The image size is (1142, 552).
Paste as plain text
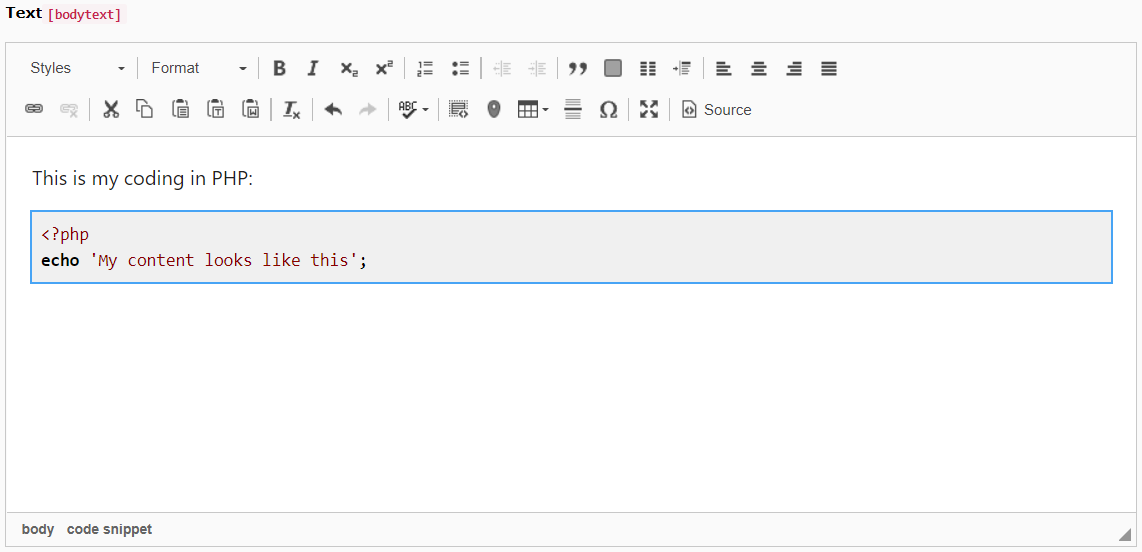click(x=216, y=109)
